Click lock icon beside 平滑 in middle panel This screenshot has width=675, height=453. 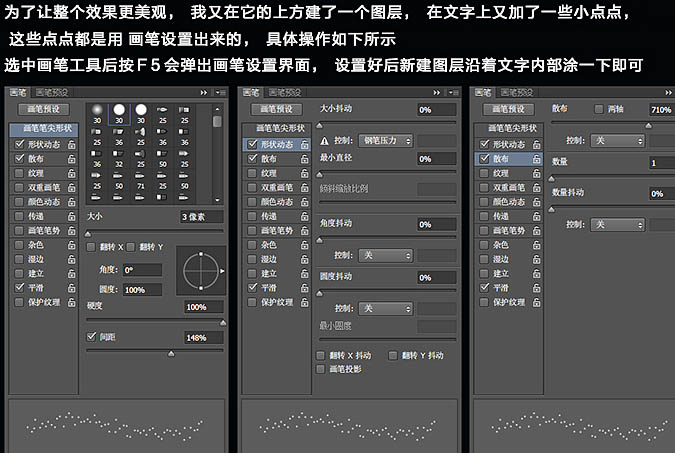click(304, 288)
